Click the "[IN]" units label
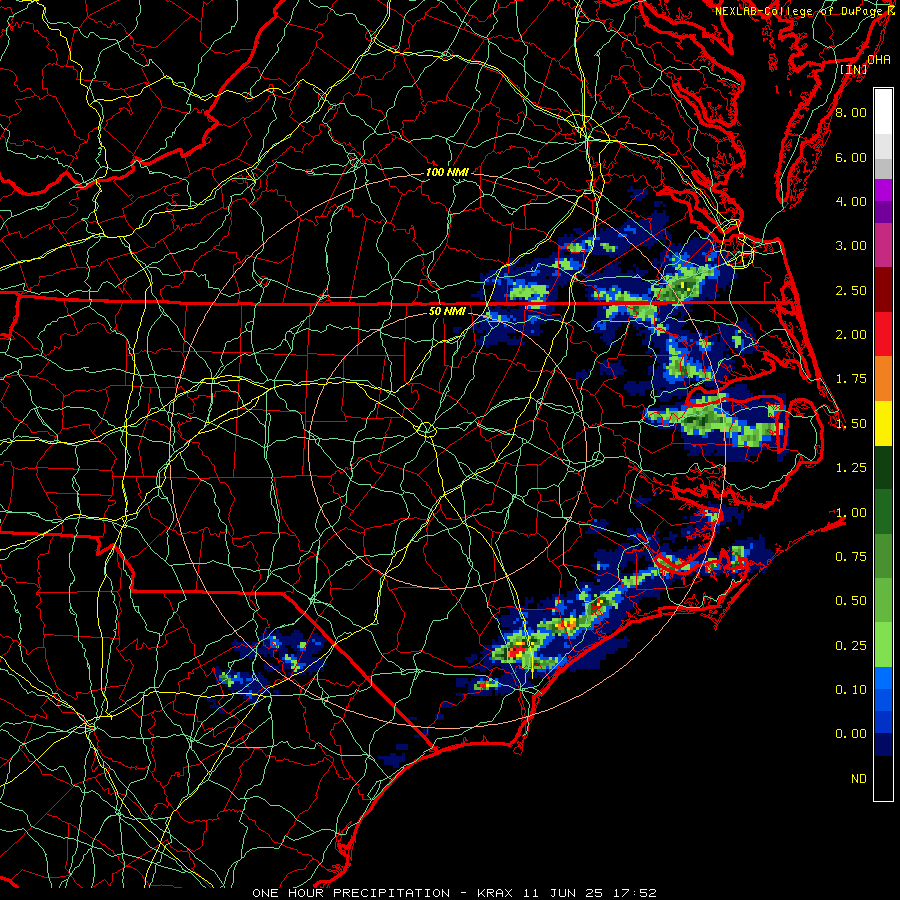Screen dimensions: 900x900 (x=854, y=69)
